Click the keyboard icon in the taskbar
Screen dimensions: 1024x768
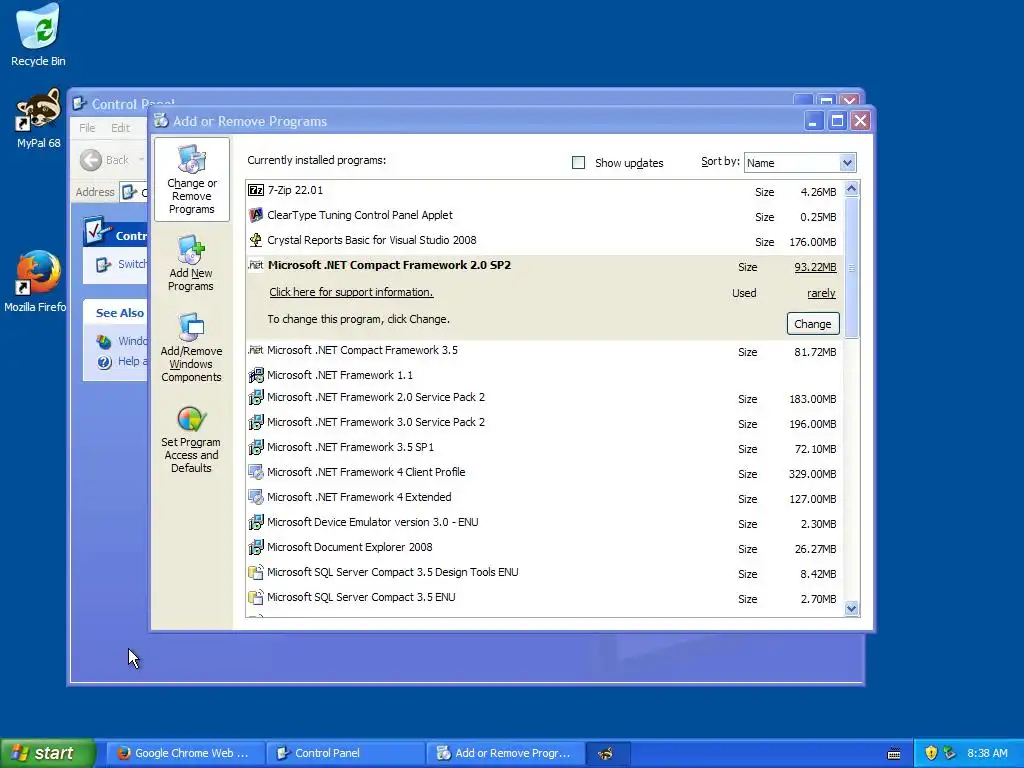pos(894,754)
